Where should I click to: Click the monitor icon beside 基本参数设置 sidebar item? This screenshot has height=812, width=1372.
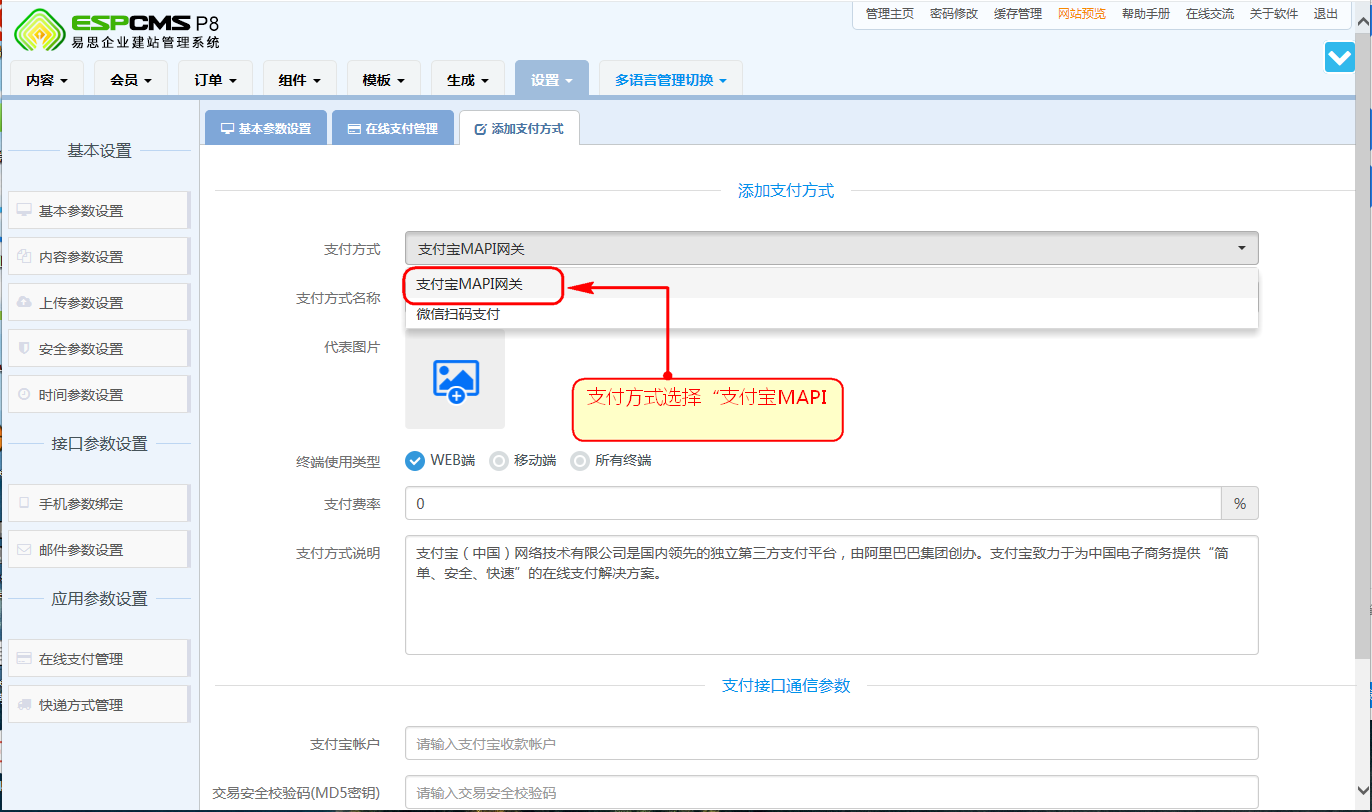pyautogui.click(x=24, y=210)
